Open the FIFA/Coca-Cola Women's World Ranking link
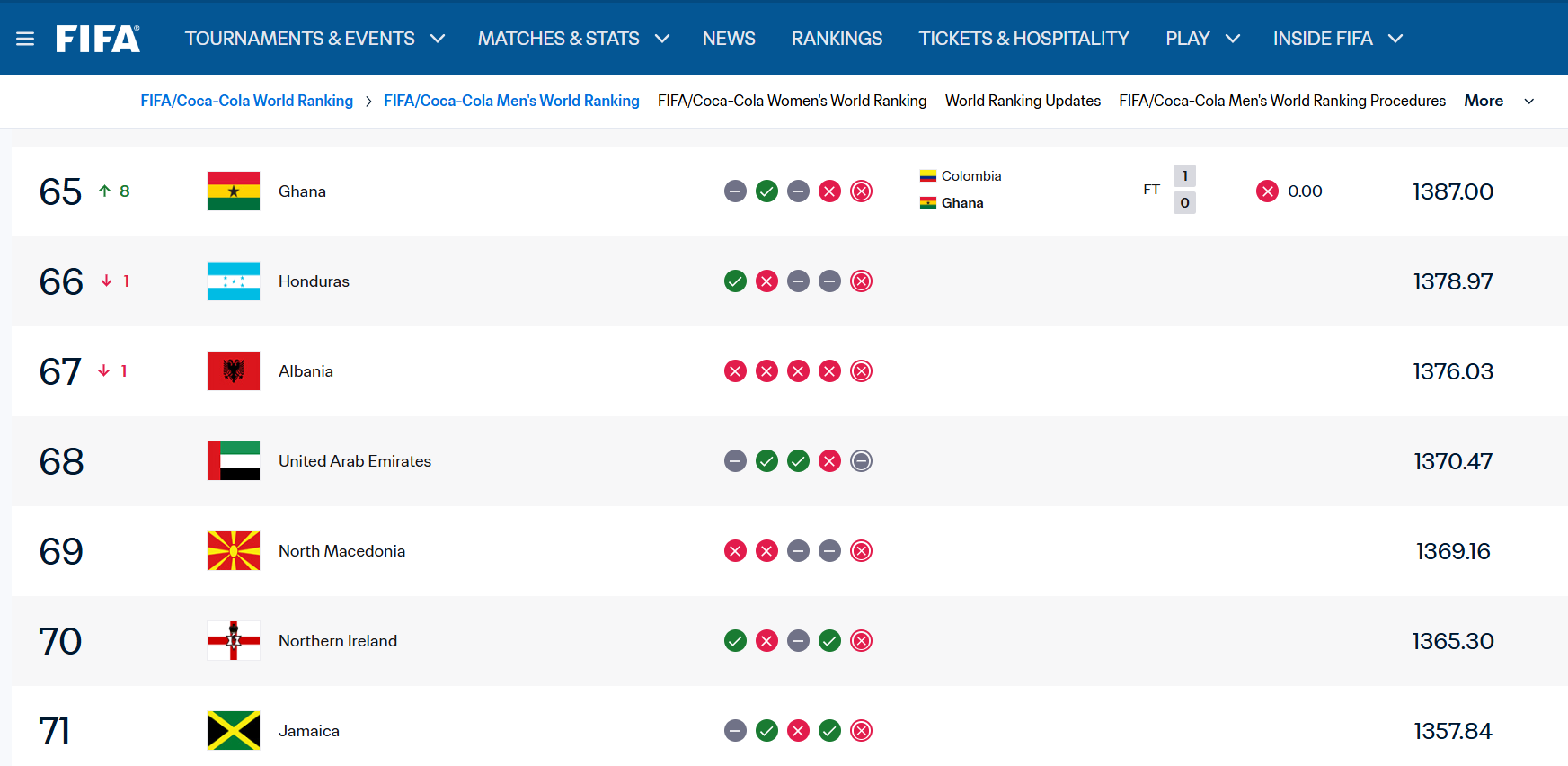The image size is (1568, 766). (x=792, y=101)
